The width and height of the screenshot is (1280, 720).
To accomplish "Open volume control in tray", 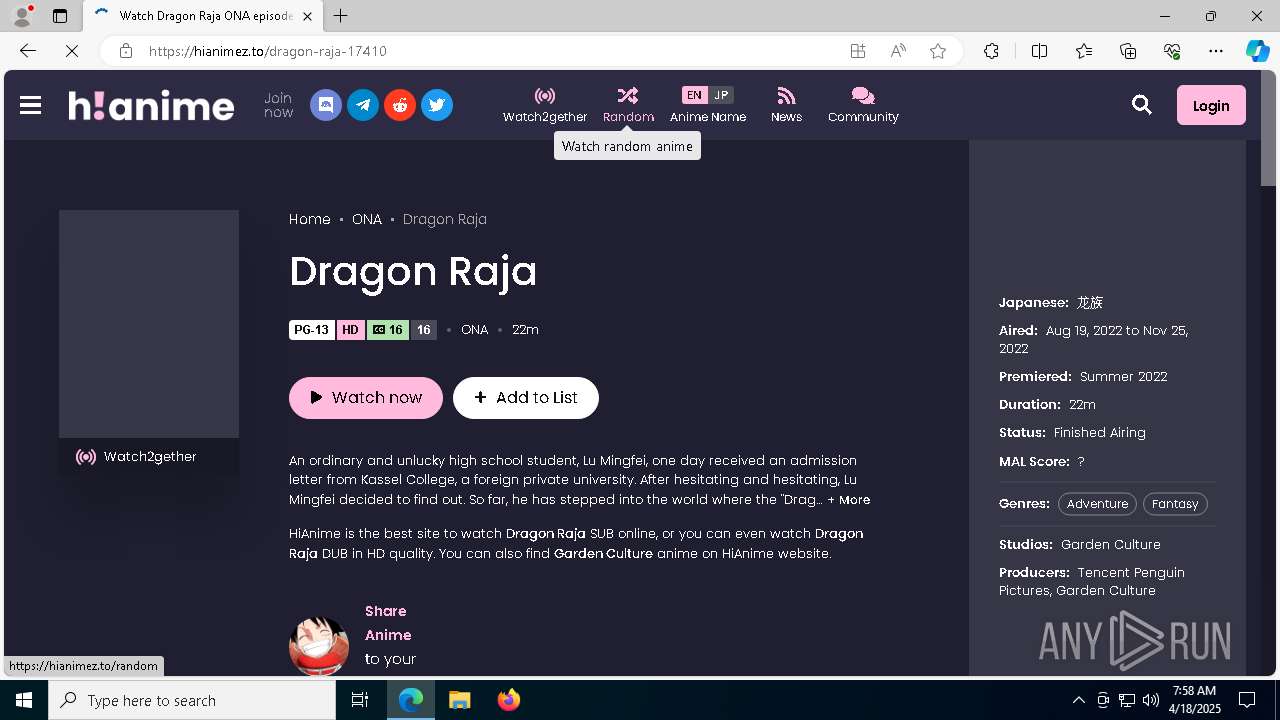I will [1150, 700].
